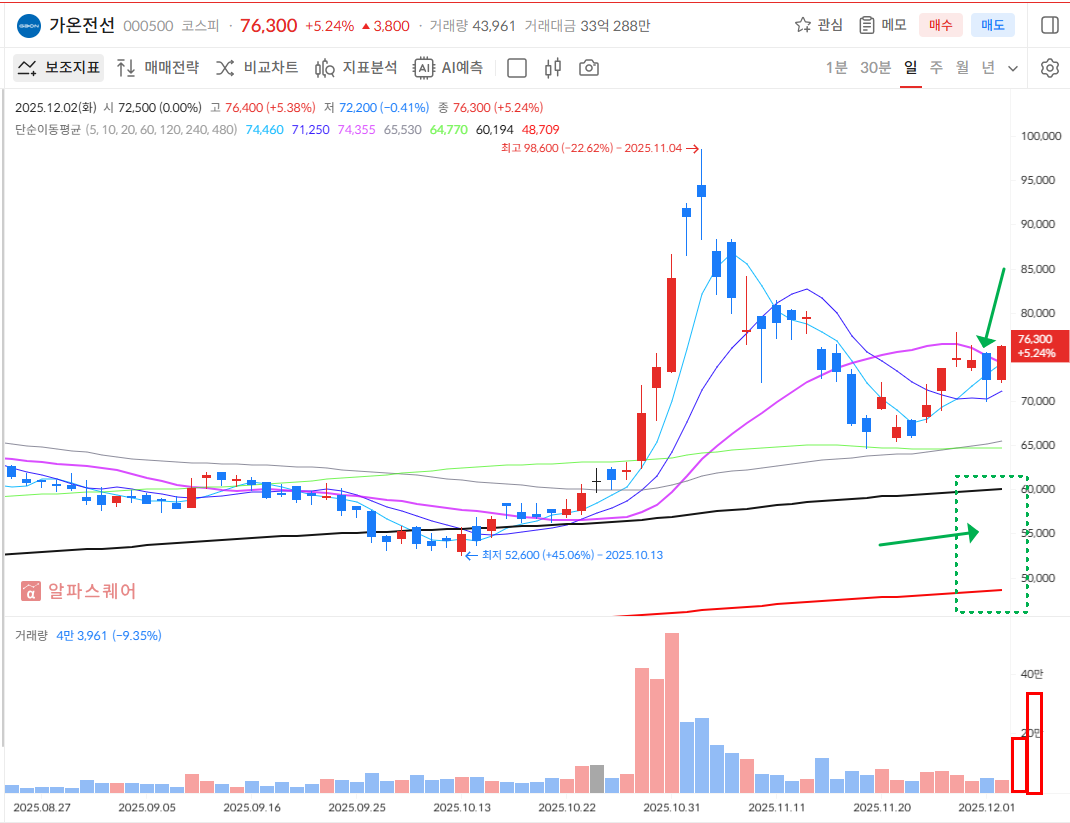
Task: Toggle the square checkbox in chart toolbar
Action: [517, 68]
